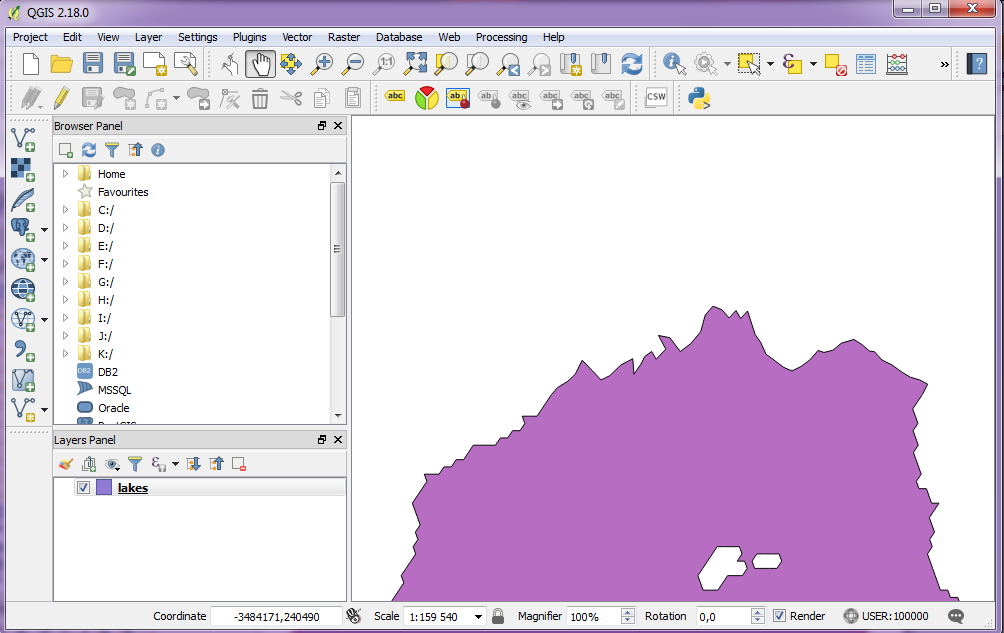
Task: Increase Magnifier value with up arrow
Action: pos(628,613)
